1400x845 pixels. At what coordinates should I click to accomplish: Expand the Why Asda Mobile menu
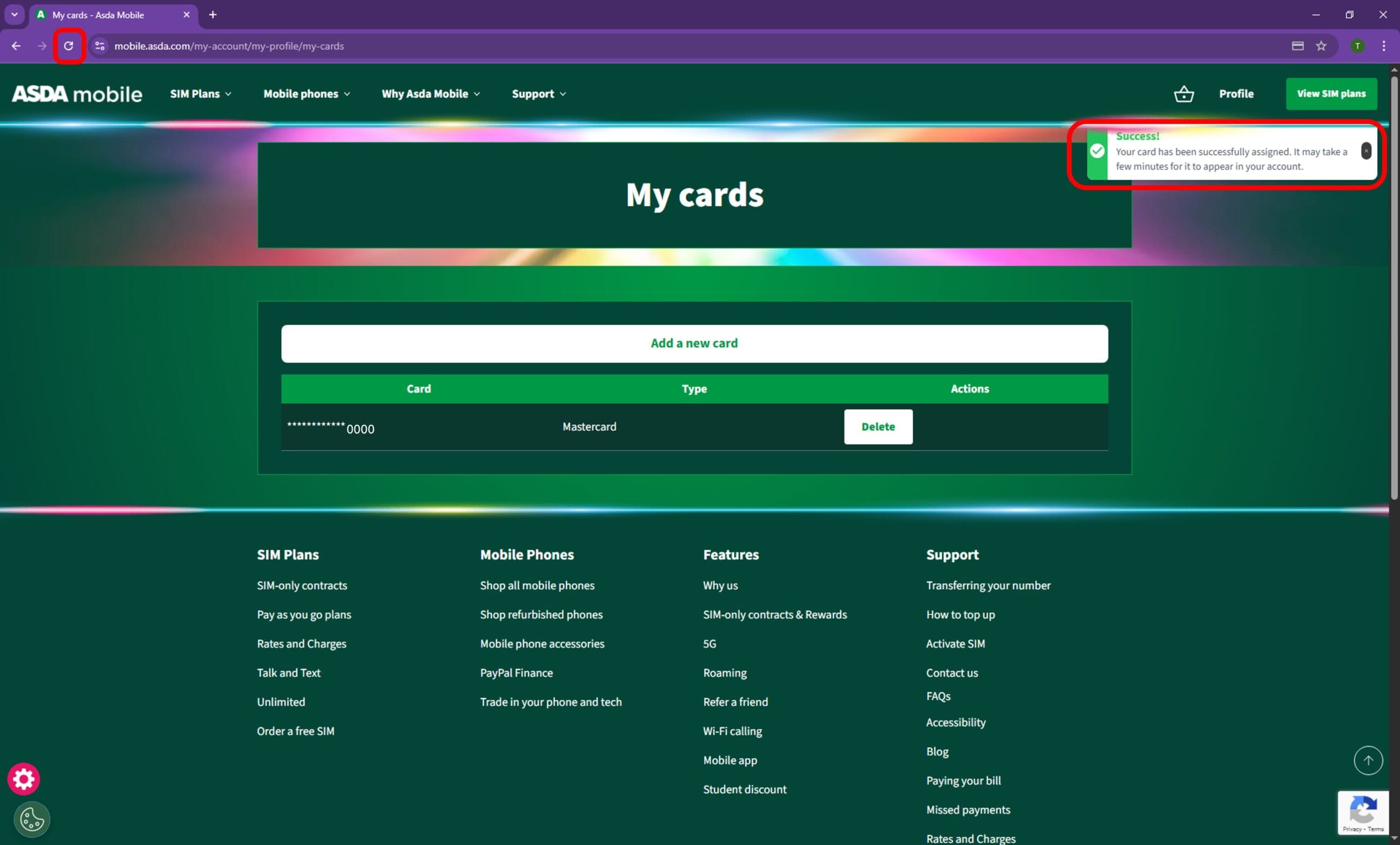(431, 93)
